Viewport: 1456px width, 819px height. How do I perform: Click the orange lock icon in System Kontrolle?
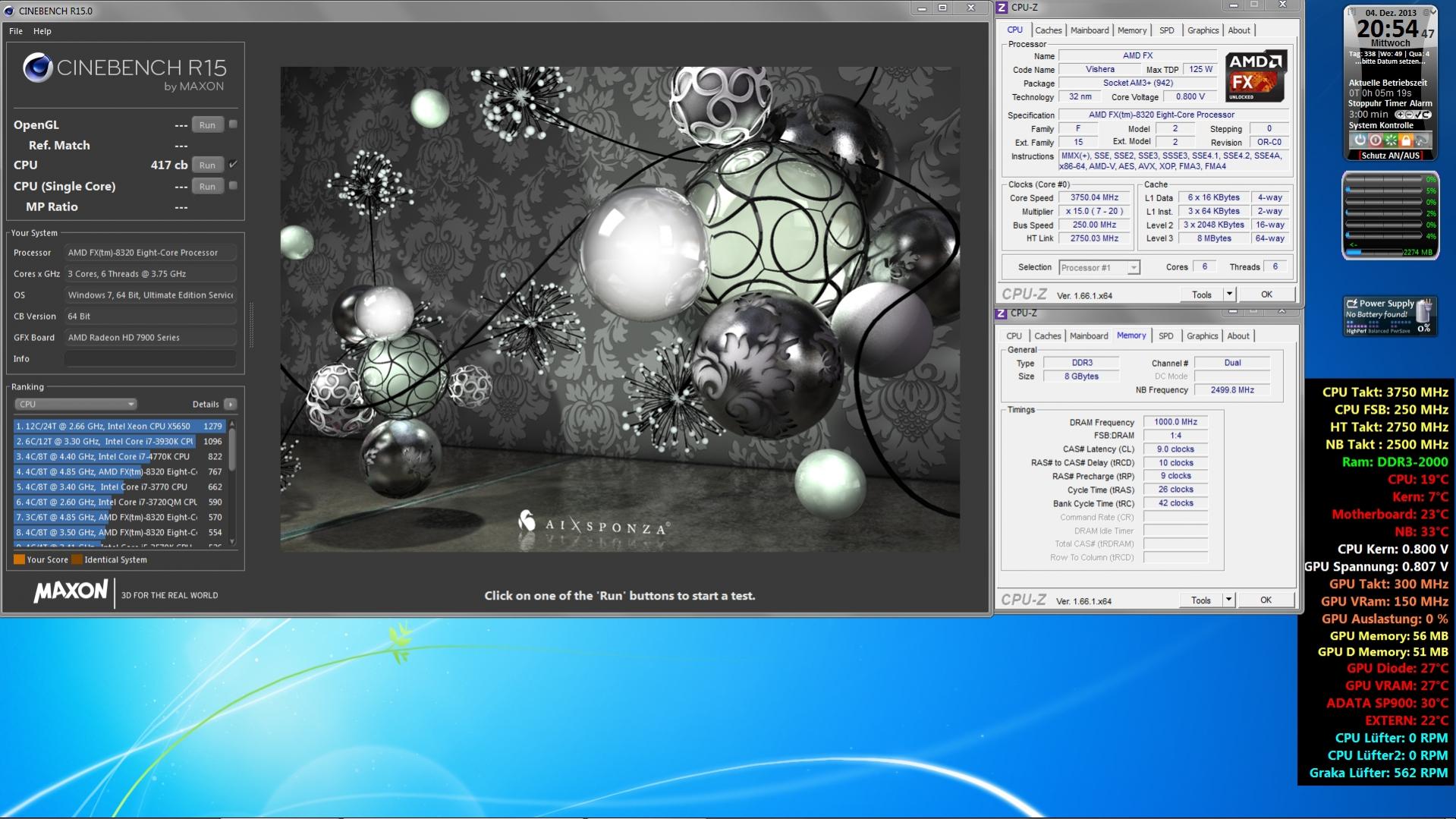click(x=1406, y=140)
